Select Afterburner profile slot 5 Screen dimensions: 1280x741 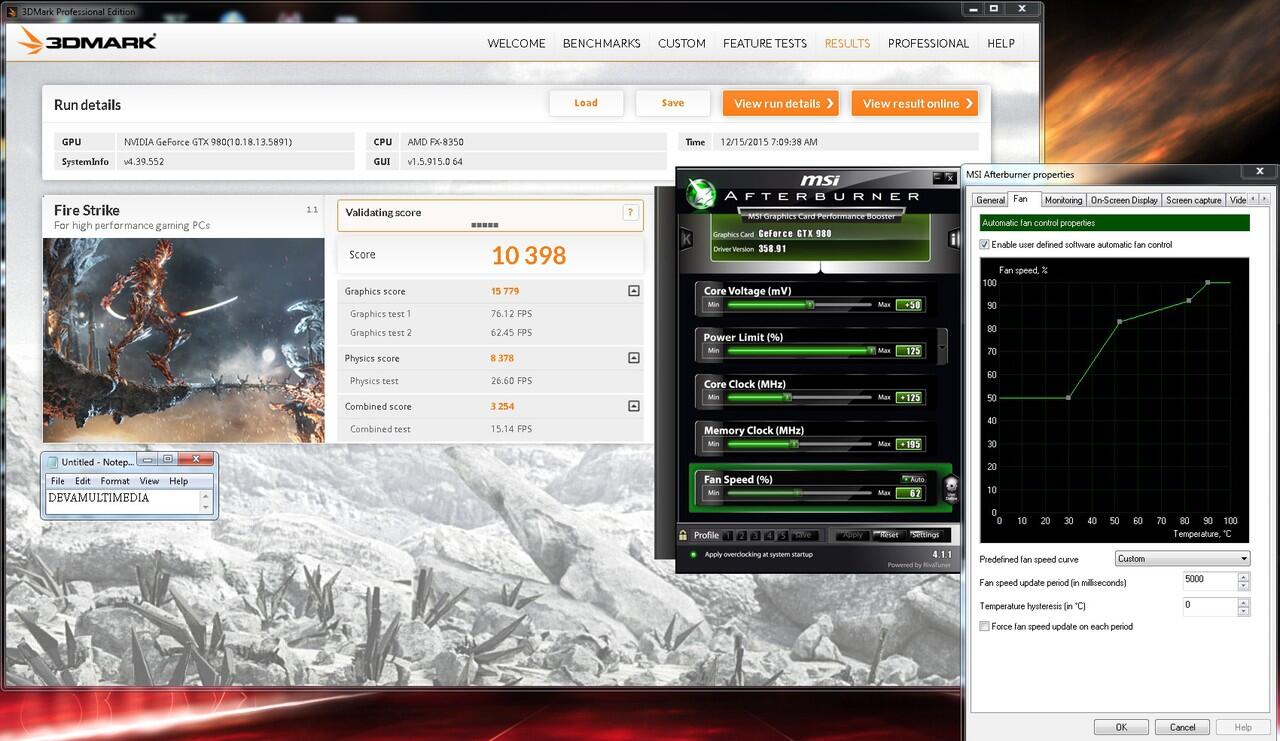(783, 535)
